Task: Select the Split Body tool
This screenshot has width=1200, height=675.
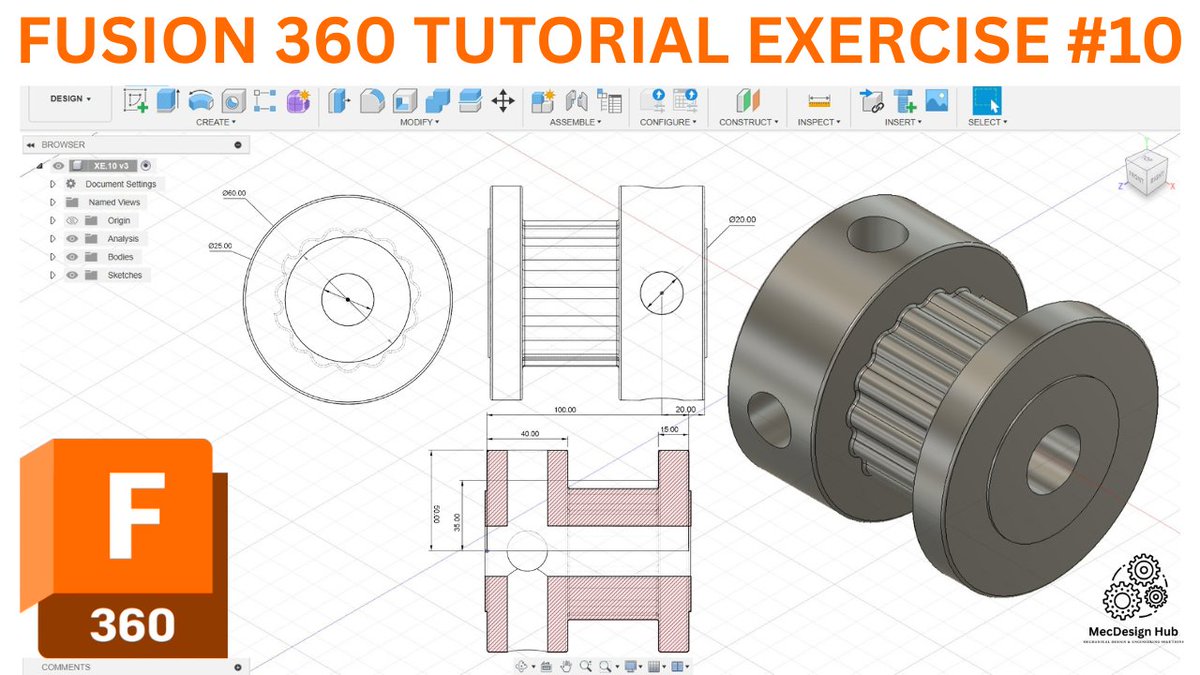Action: click(x=470, y=100)
